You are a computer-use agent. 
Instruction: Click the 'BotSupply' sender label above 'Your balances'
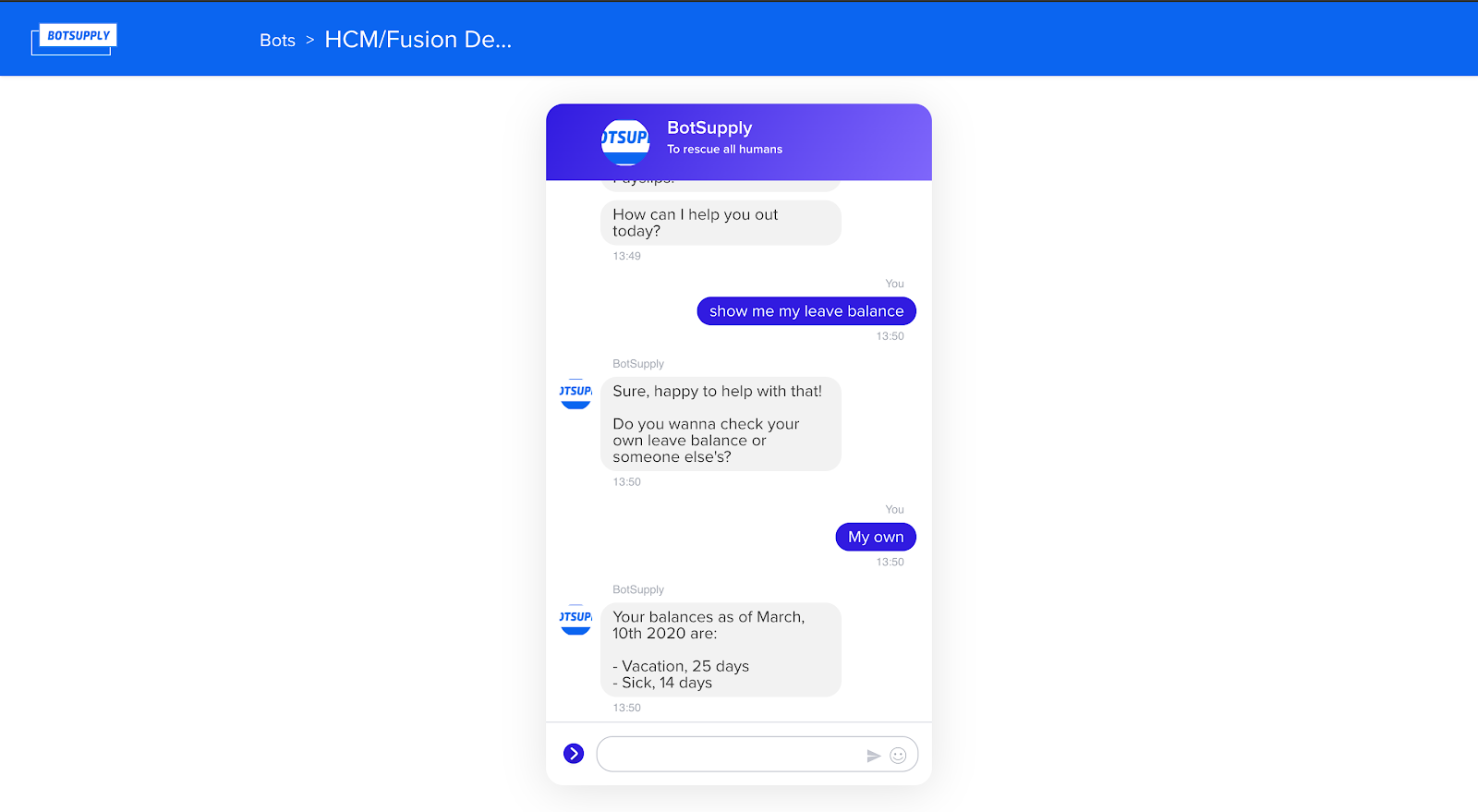[638, 589]
